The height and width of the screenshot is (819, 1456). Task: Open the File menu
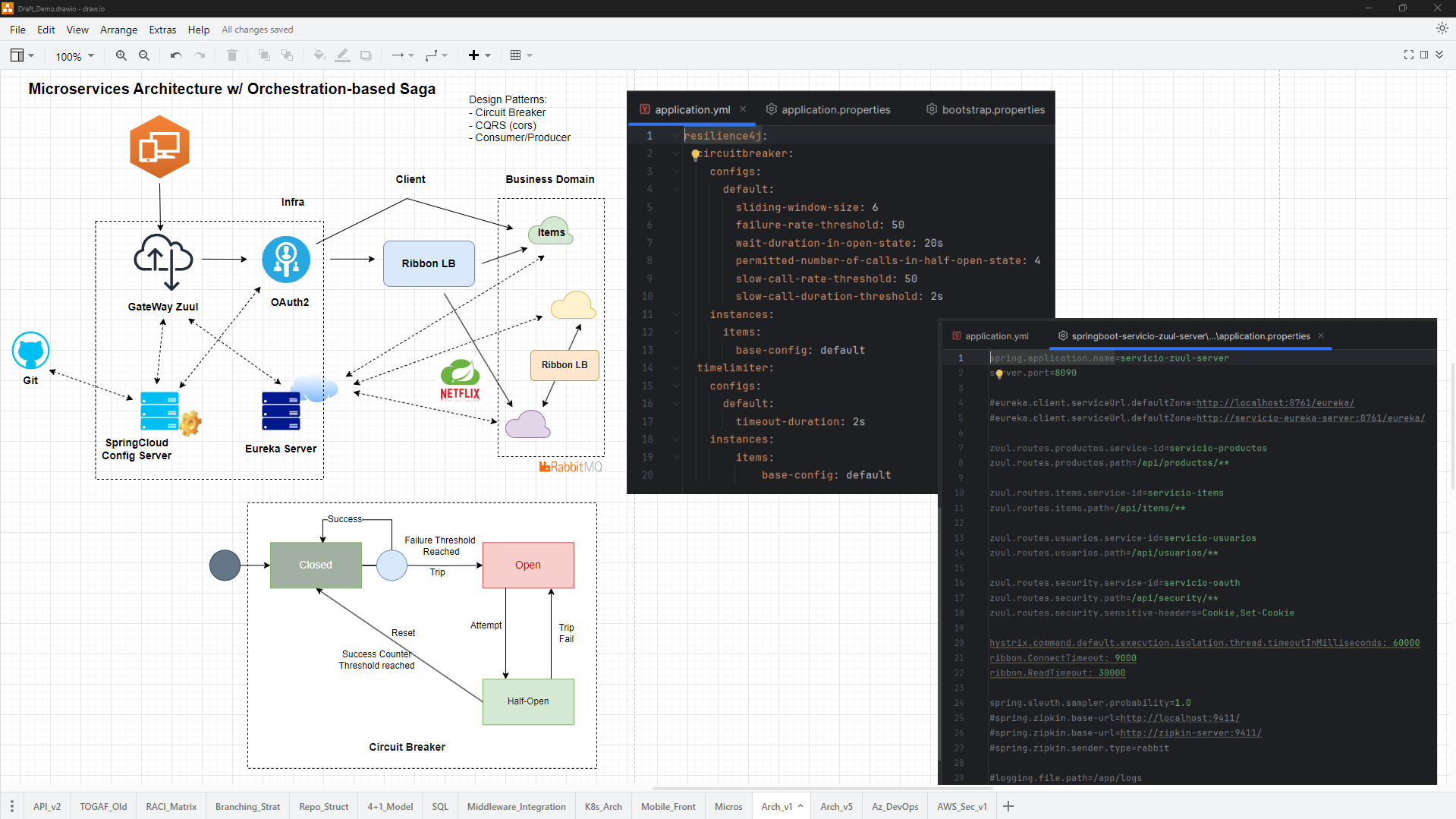pos(17,30)
